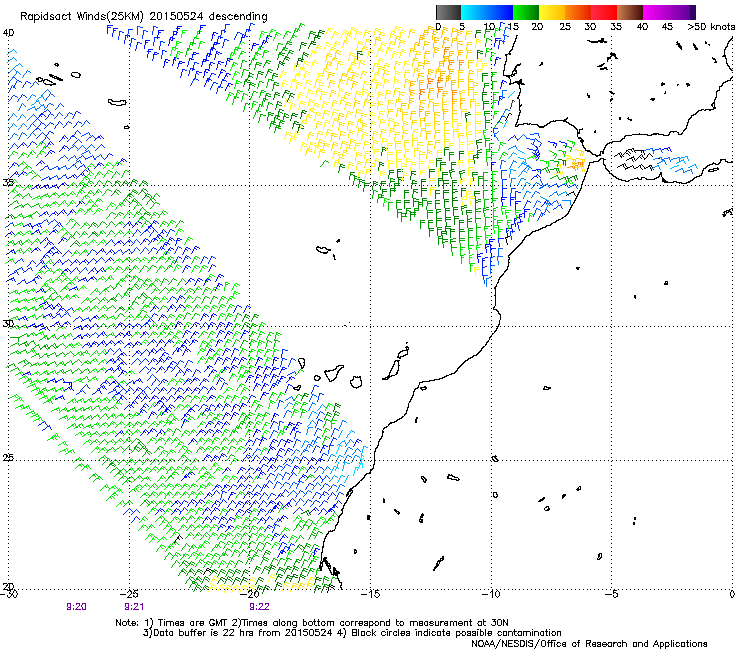
Task: Click the purple time label '9:20'
Action: pos(76,607)
